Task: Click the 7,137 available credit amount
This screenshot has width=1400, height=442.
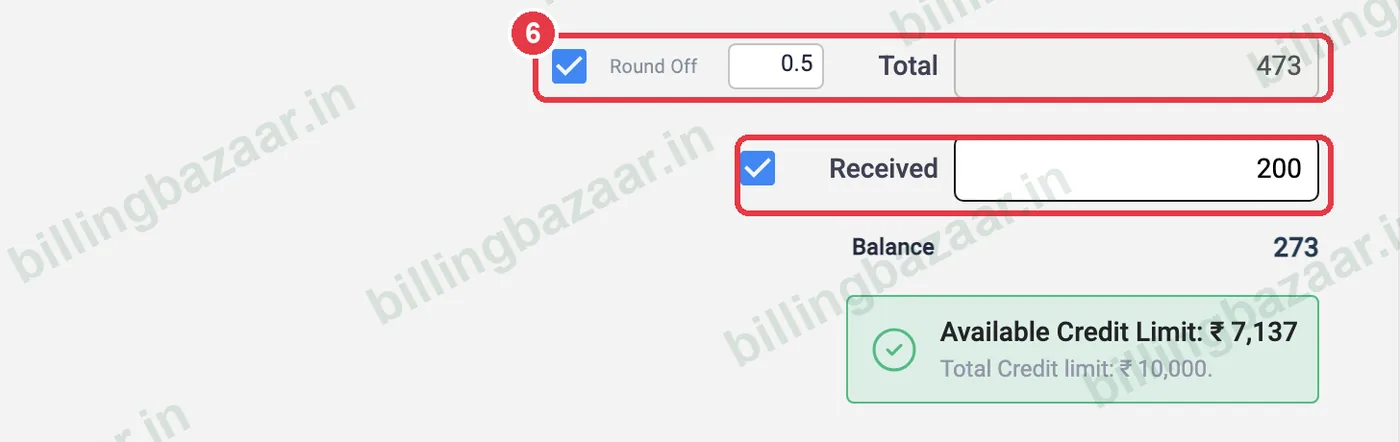Action: pyautogui.click(x=1264, y=333)
